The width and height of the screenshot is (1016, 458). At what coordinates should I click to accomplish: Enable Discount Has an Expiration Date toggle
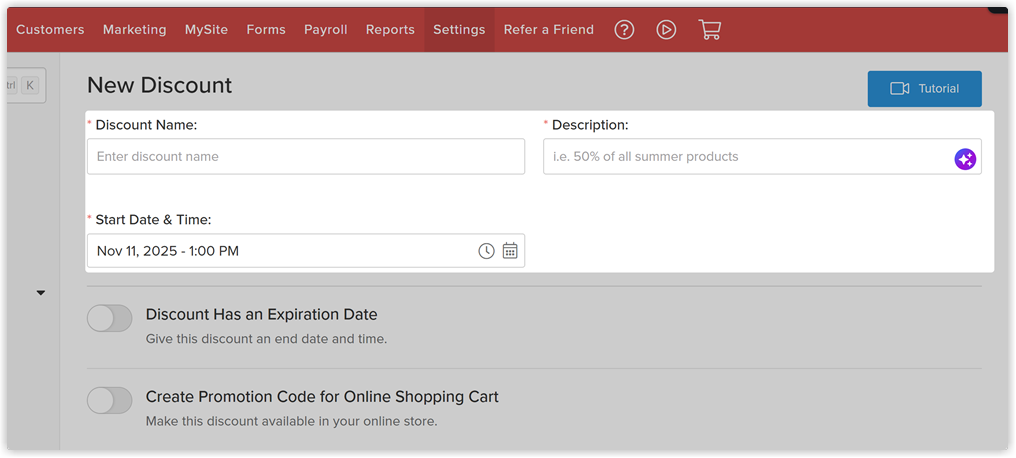click(x=110, y=319)
